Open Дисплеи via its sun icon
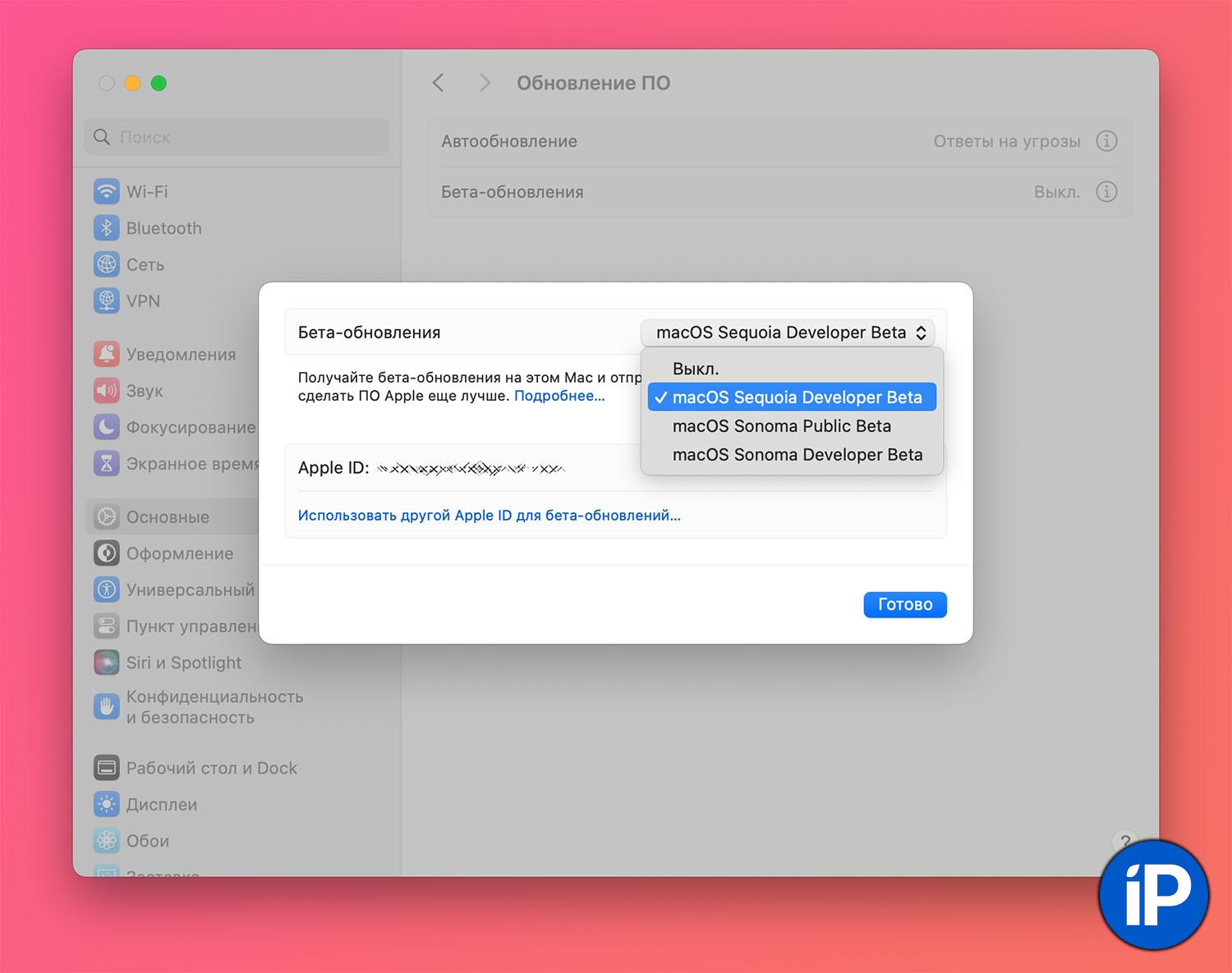Screen dimensions: 1232x973 coord(106,805)
